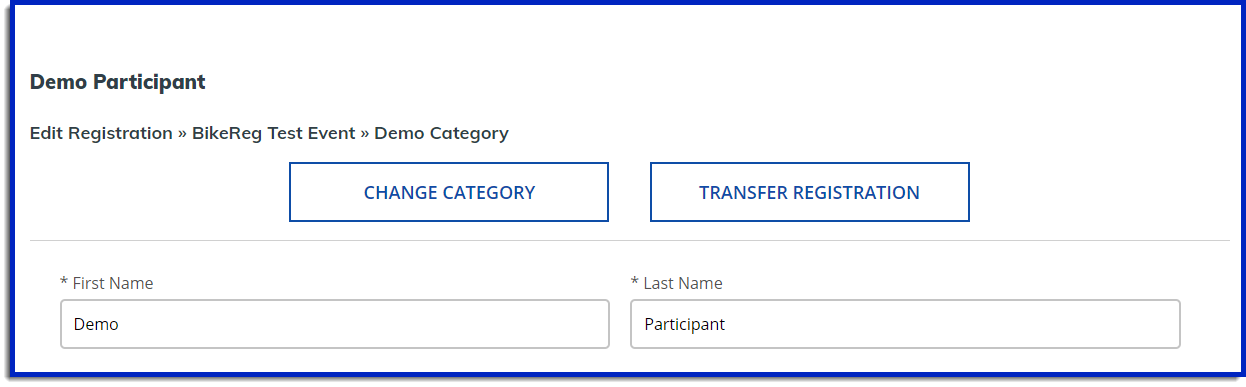Click the » separator before Demo Category
The image size is (1246, 387).
[x=365, y=133]
